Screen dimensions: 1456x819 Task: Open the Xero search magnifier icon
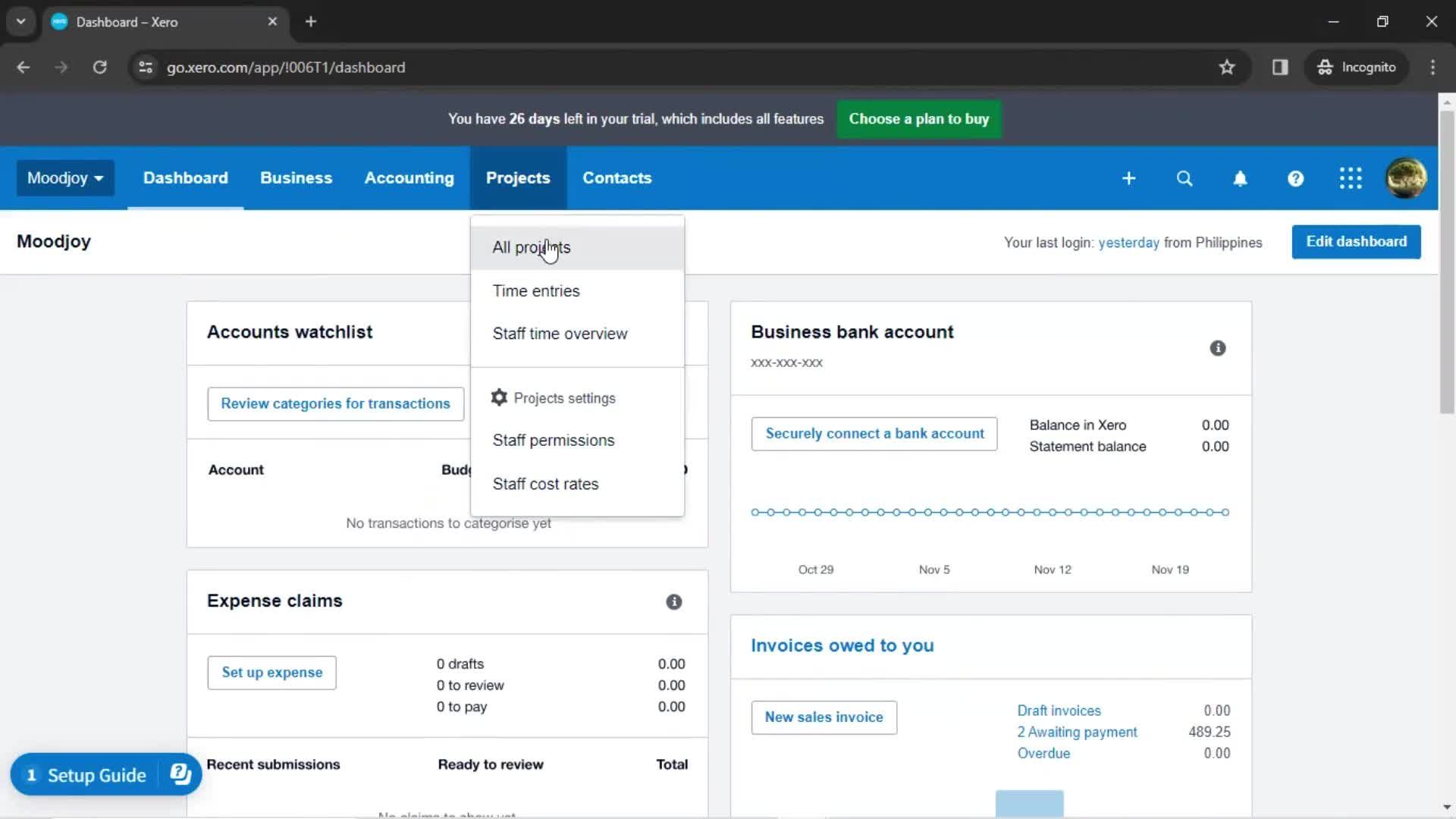click(x=1184, y=178)
